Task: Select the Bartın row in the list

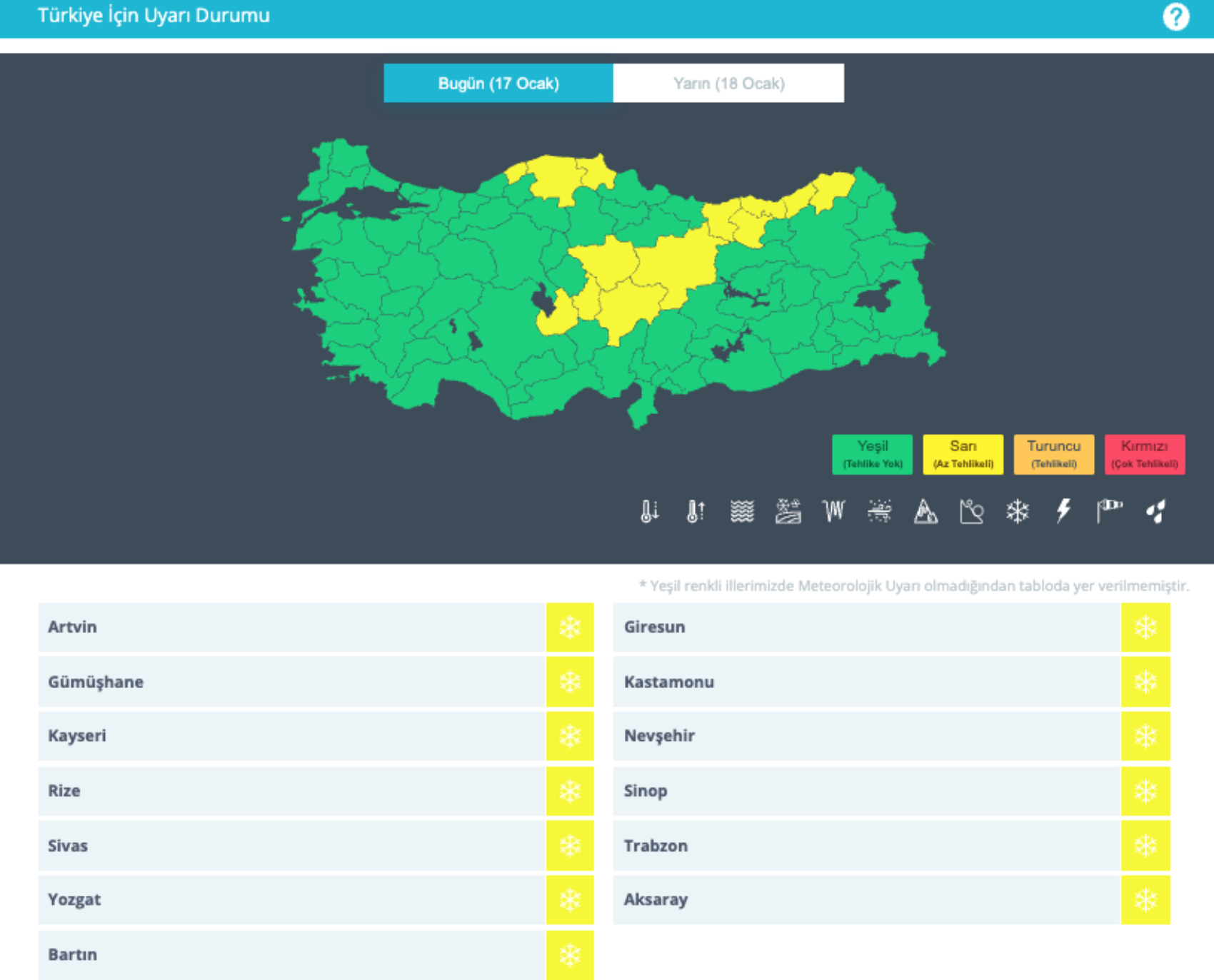Action: [x=291, y=955]
